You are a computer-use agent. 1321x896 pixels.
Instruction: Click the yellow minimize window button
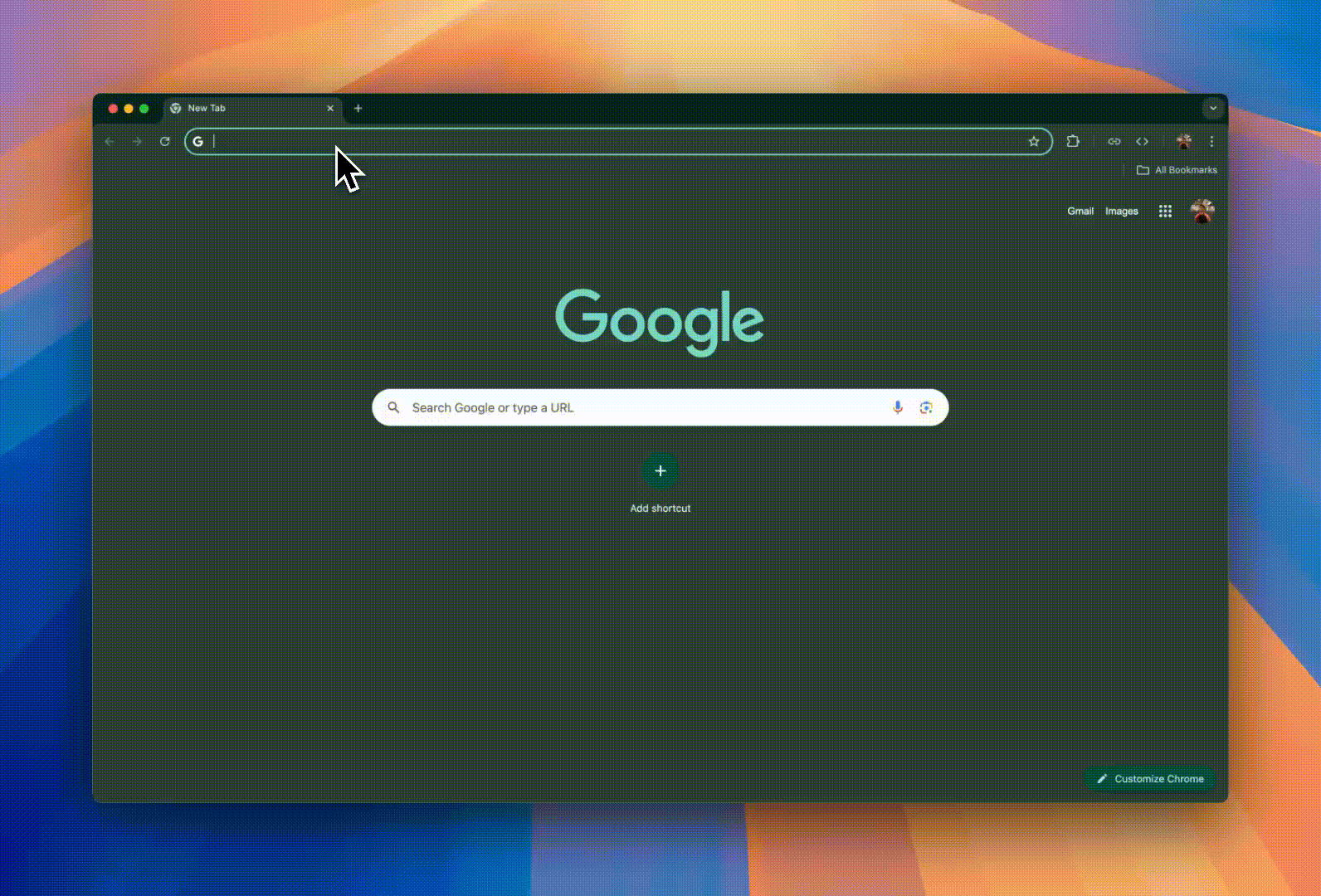coord(129,109)
